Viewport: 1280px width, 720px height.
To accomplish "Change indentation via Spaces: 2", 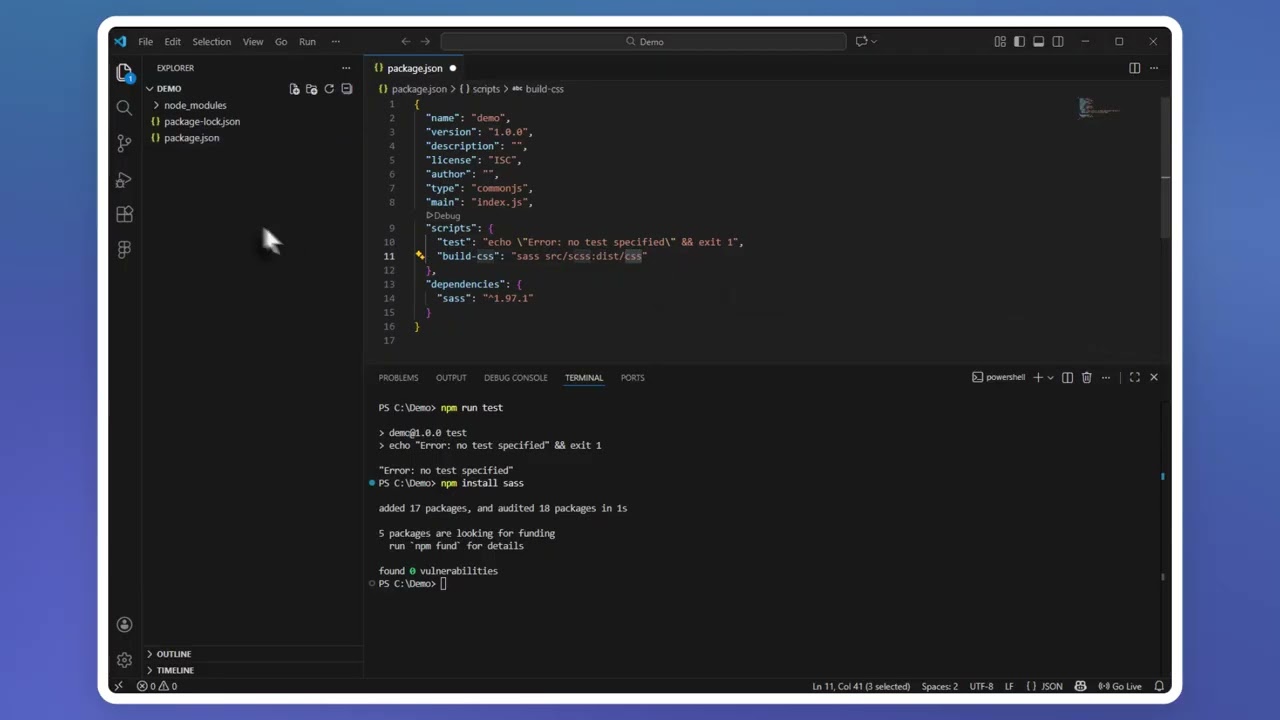I will pyautogui.click(x=940, y=686).
